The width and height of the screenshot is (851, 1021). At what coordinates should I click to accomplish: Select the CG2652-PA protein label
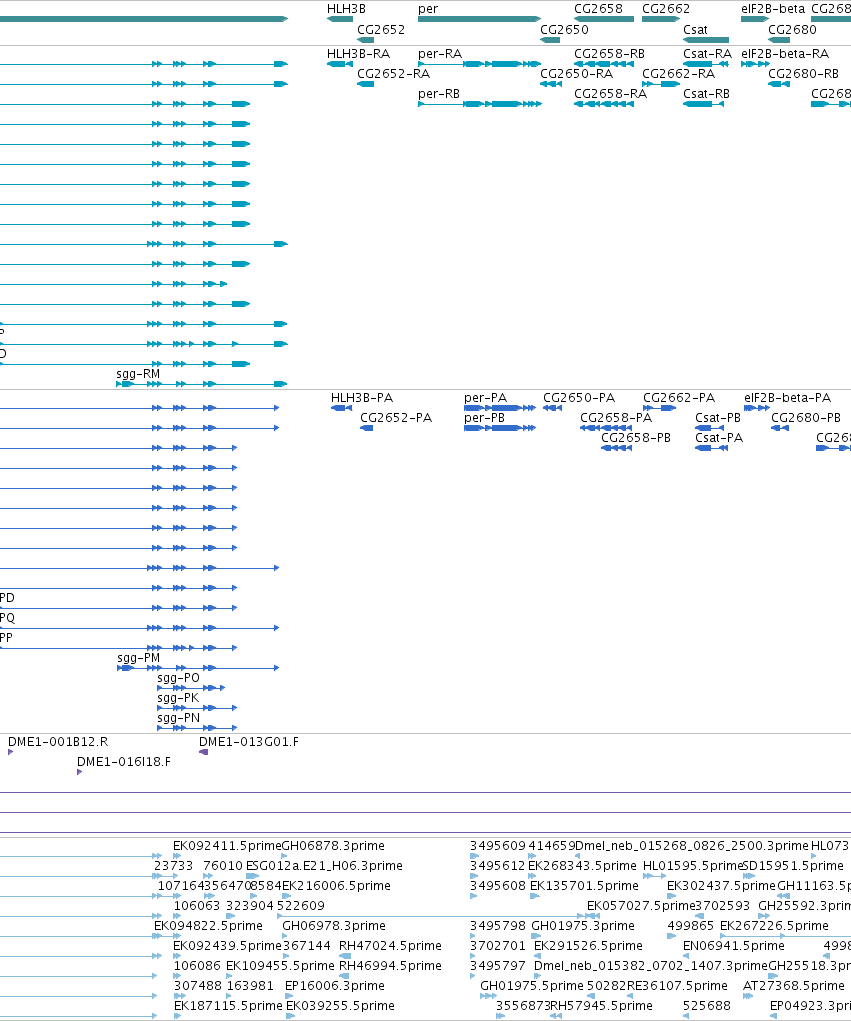[396, 418]
